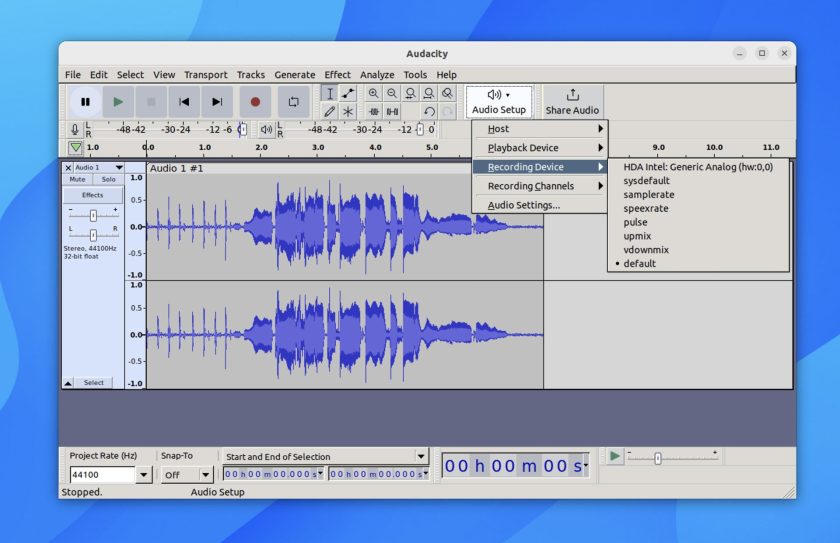
Task: Open the Generate menu
Action: 295,74
